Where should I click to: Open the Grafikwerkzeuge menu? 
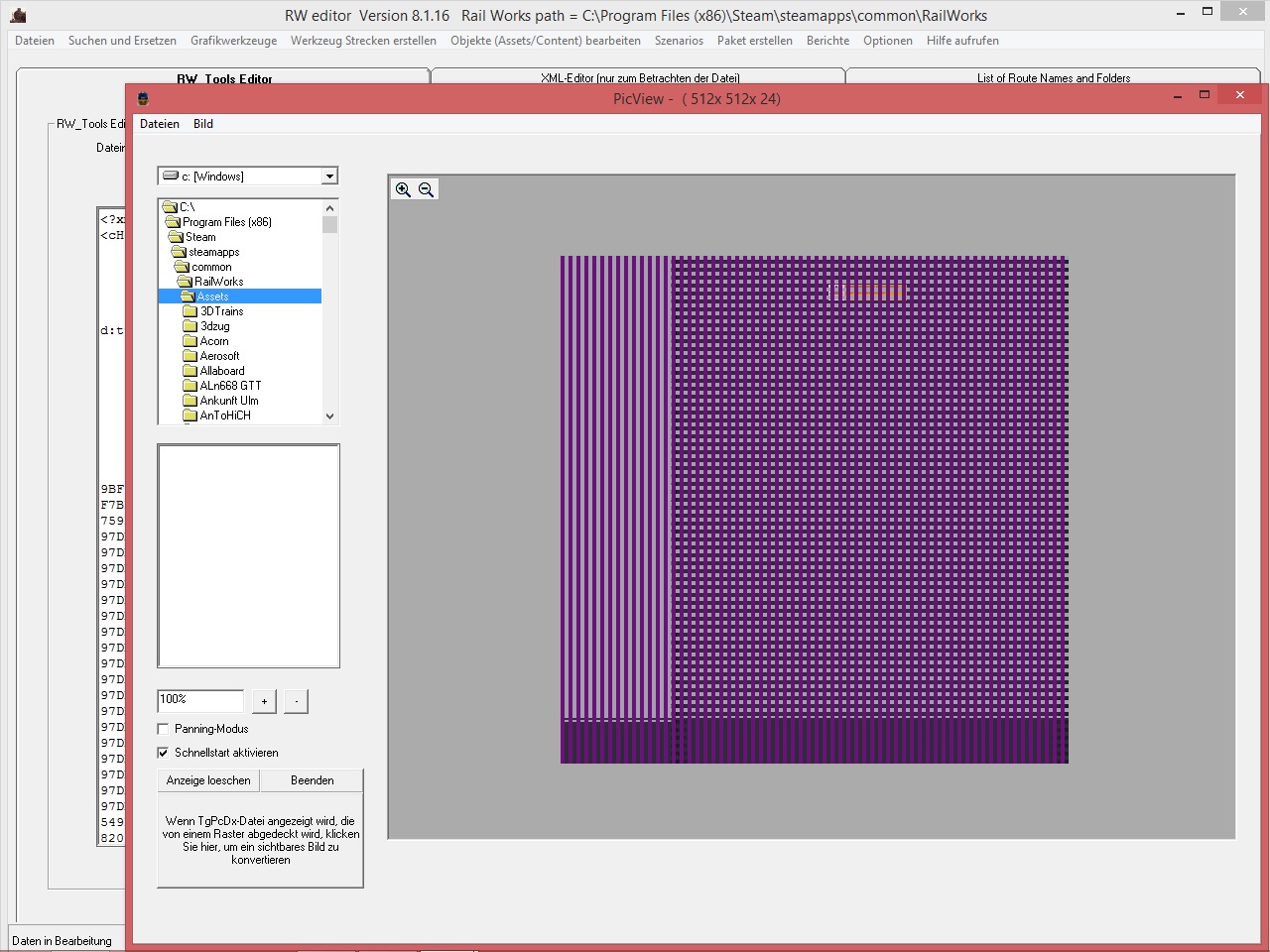(x=233, y=41)
